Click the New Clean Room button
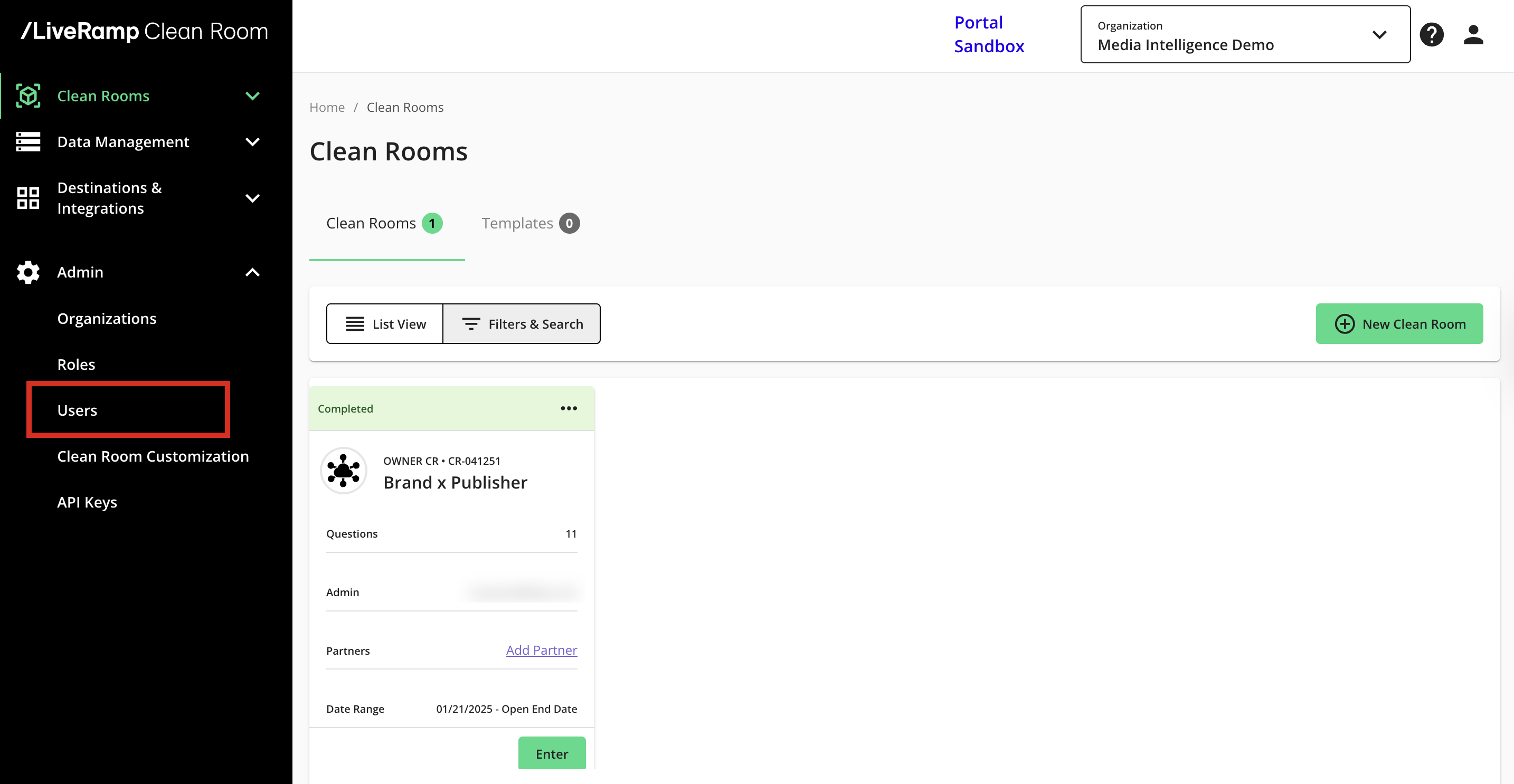This screenshot has width=1514, height=784. pyautogui.click(x=1399, y=323)
